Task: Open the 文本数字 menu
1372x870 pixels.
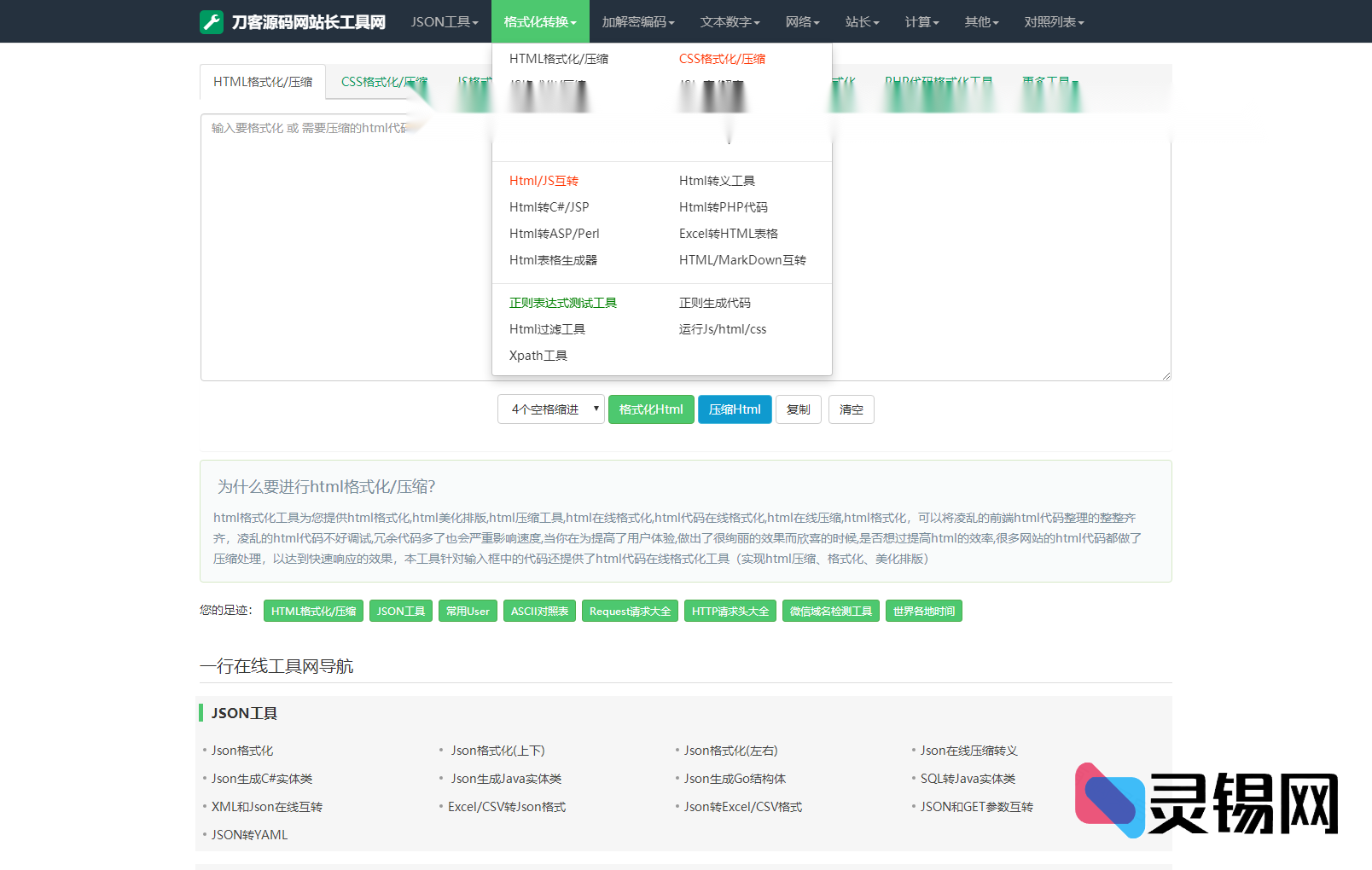Action: pos(730,22)
